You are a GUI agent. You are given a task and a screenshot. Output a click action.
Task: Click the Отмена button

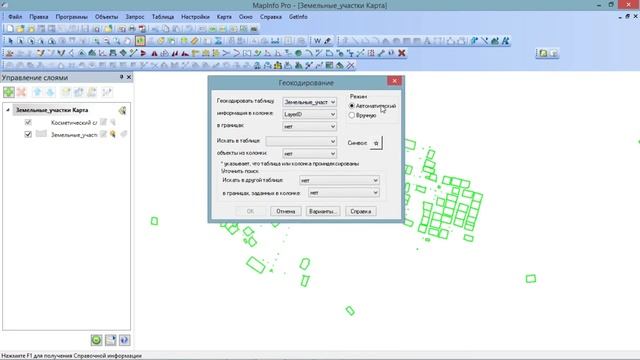[285, 211]
